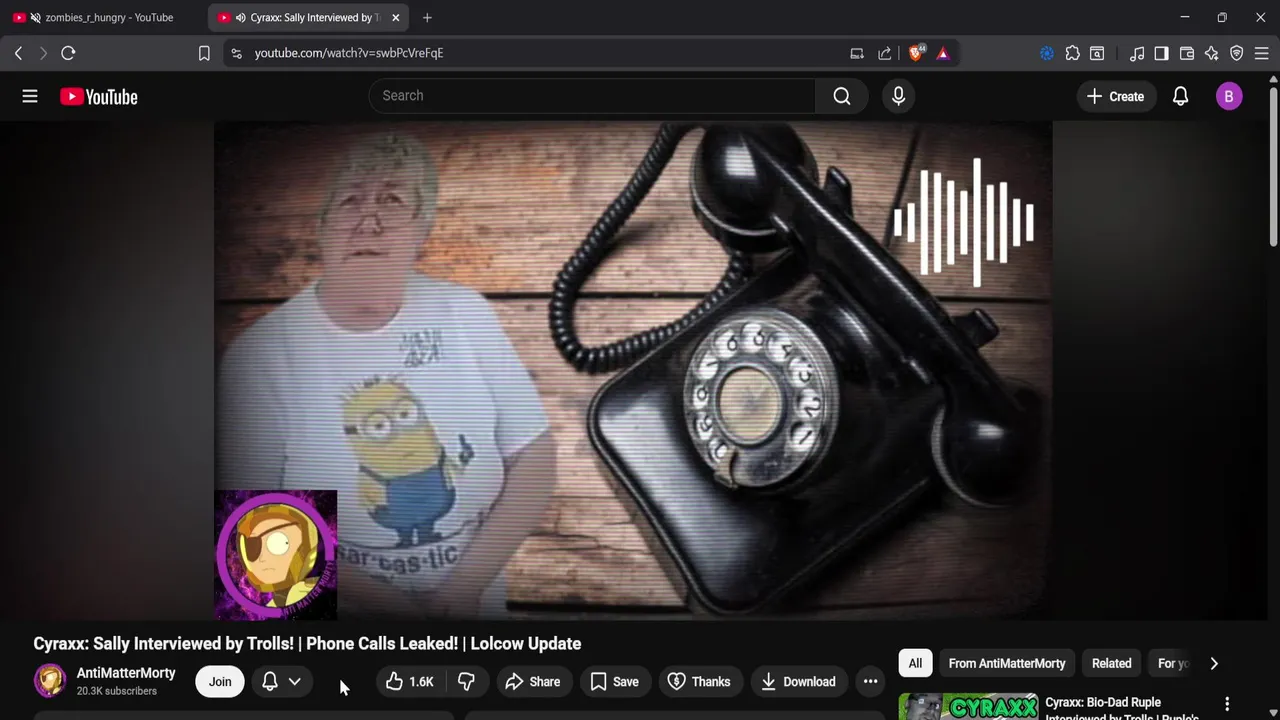This screenshot has height=720, width=1280.
Task: Open media control music note icon
Action: (1137, 53)
